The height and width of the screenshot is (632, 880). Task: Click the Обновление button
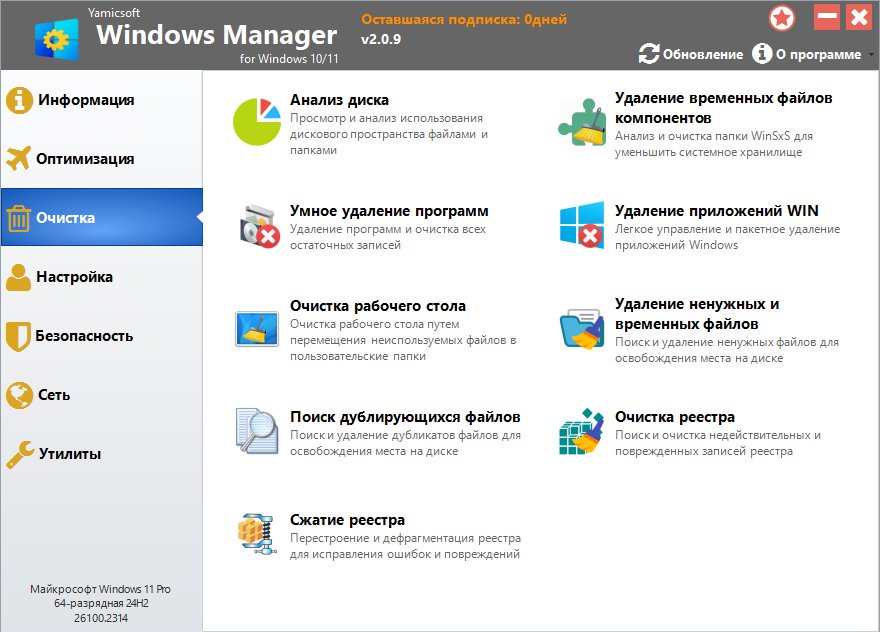pyautogui.click(x=691, y=54)
